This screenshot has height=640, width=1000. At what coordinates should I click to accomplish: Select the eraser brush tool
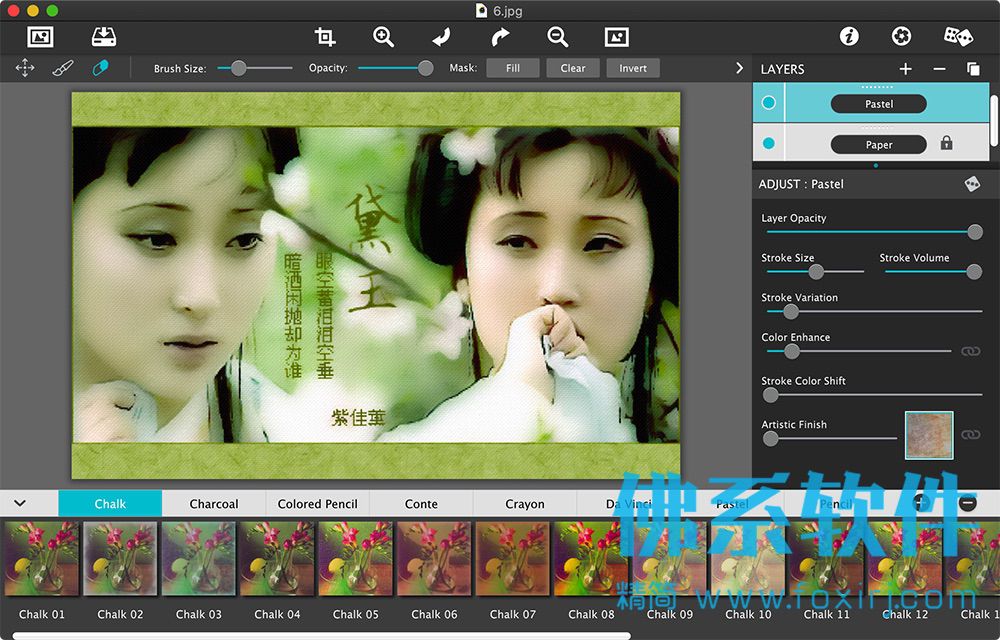[x=101, y=68]
